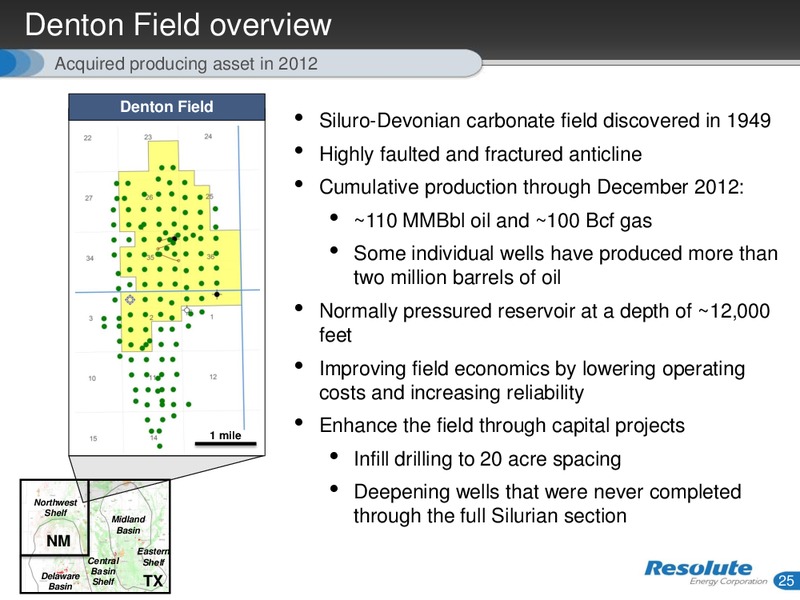Click the 'TX' label on the inset map
This screenshot has width=800, height=600.
[153, 581]
